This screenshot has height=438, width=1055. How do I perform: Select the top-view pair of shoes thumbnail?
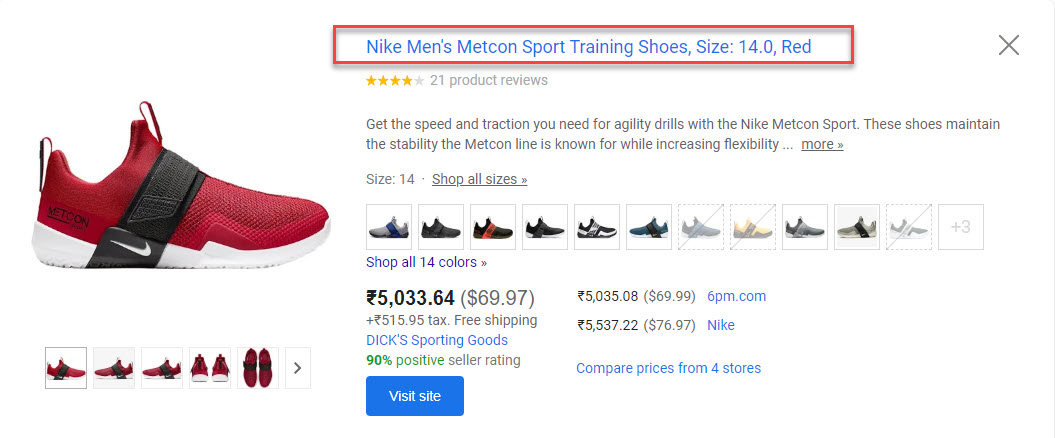pos(258,368)
